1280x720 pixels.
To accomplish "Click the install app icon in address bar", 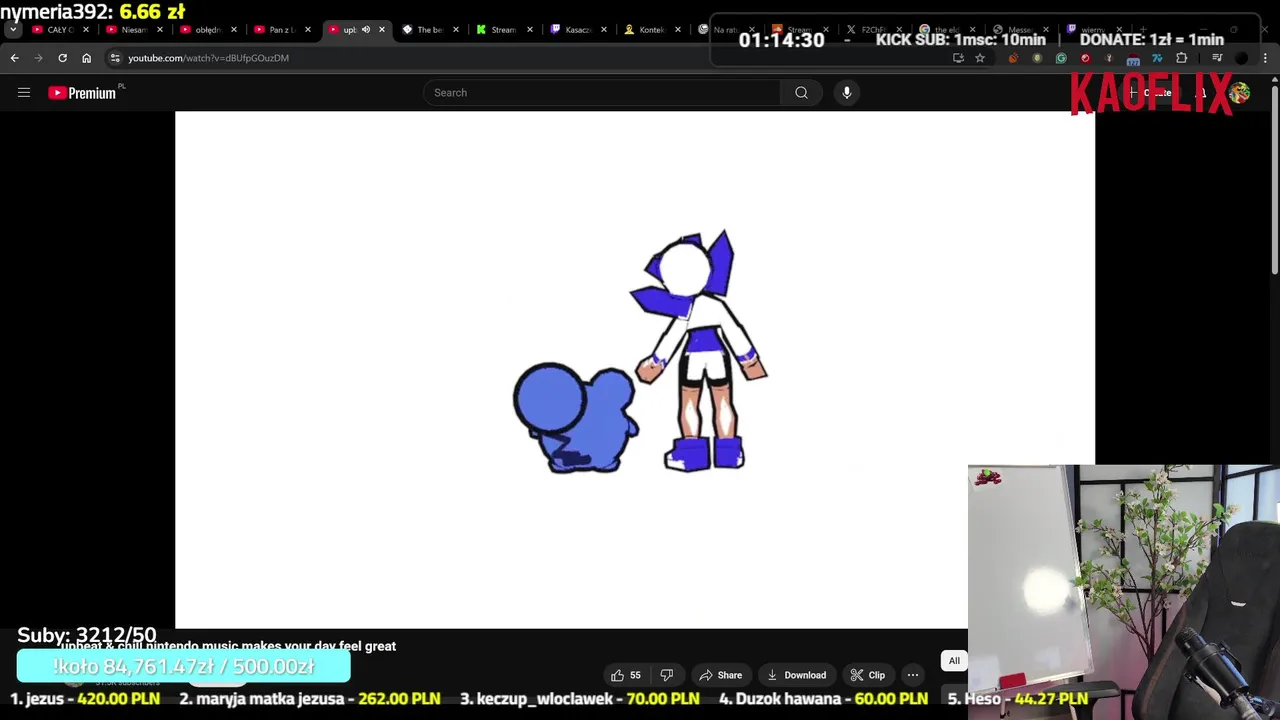I will tap(958, 58).
